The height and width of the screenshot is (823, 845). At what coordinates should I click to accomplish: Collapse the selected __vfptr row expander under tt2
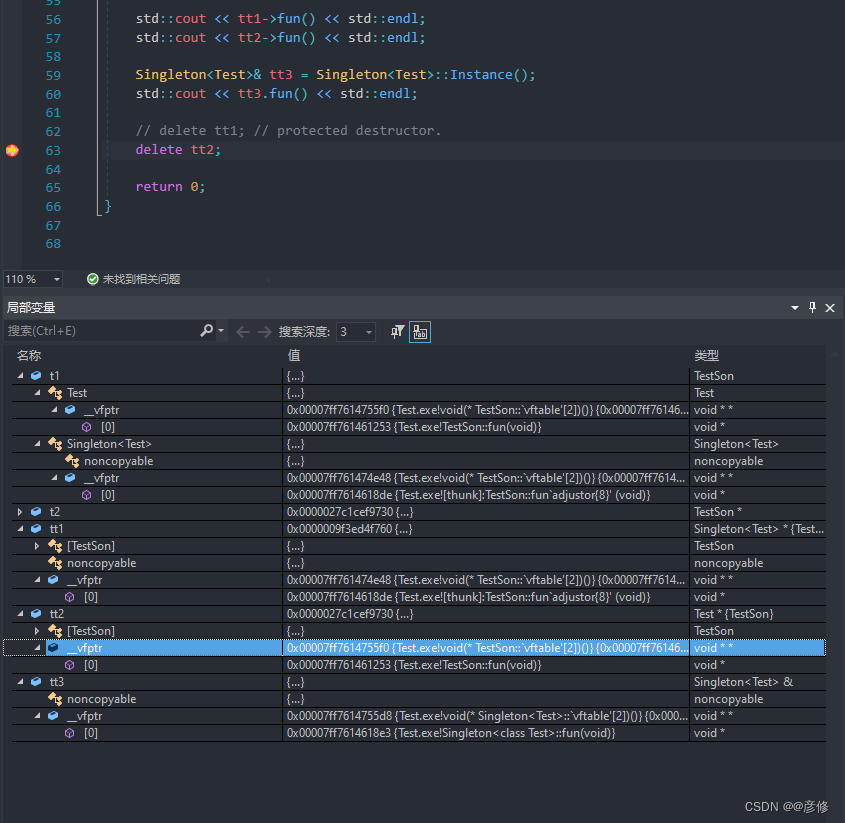pos(37,648)
